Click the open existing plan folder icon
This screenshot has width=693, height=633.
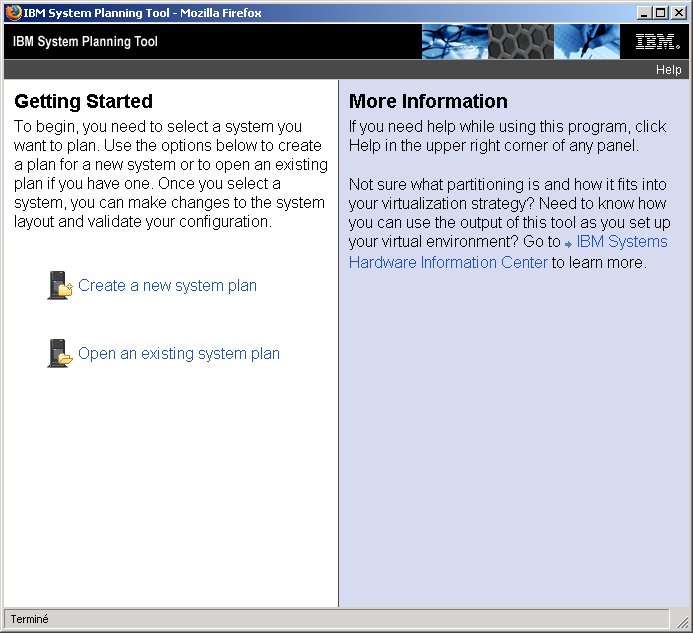pyautogui.click(x=60, y=354)
